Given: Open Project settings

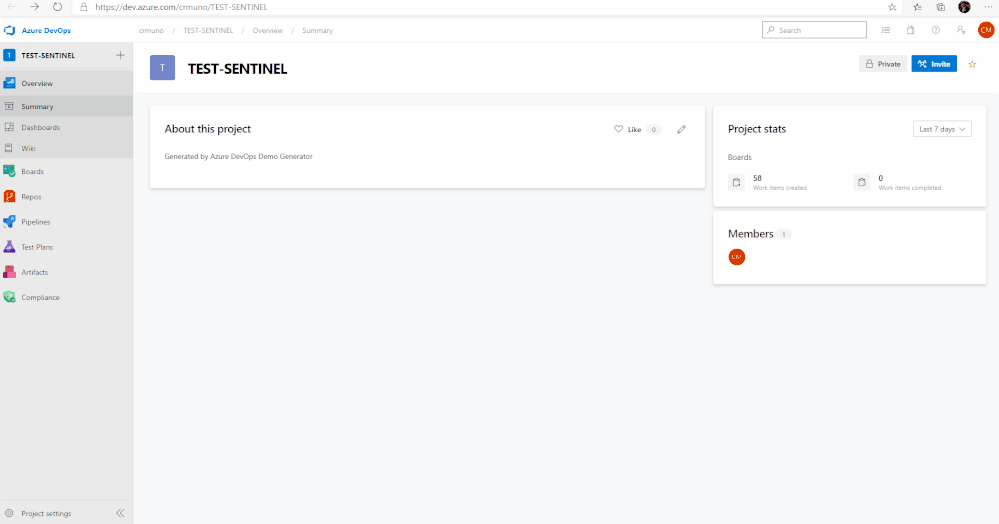Looking at the screenshot, I should (47, 514).
